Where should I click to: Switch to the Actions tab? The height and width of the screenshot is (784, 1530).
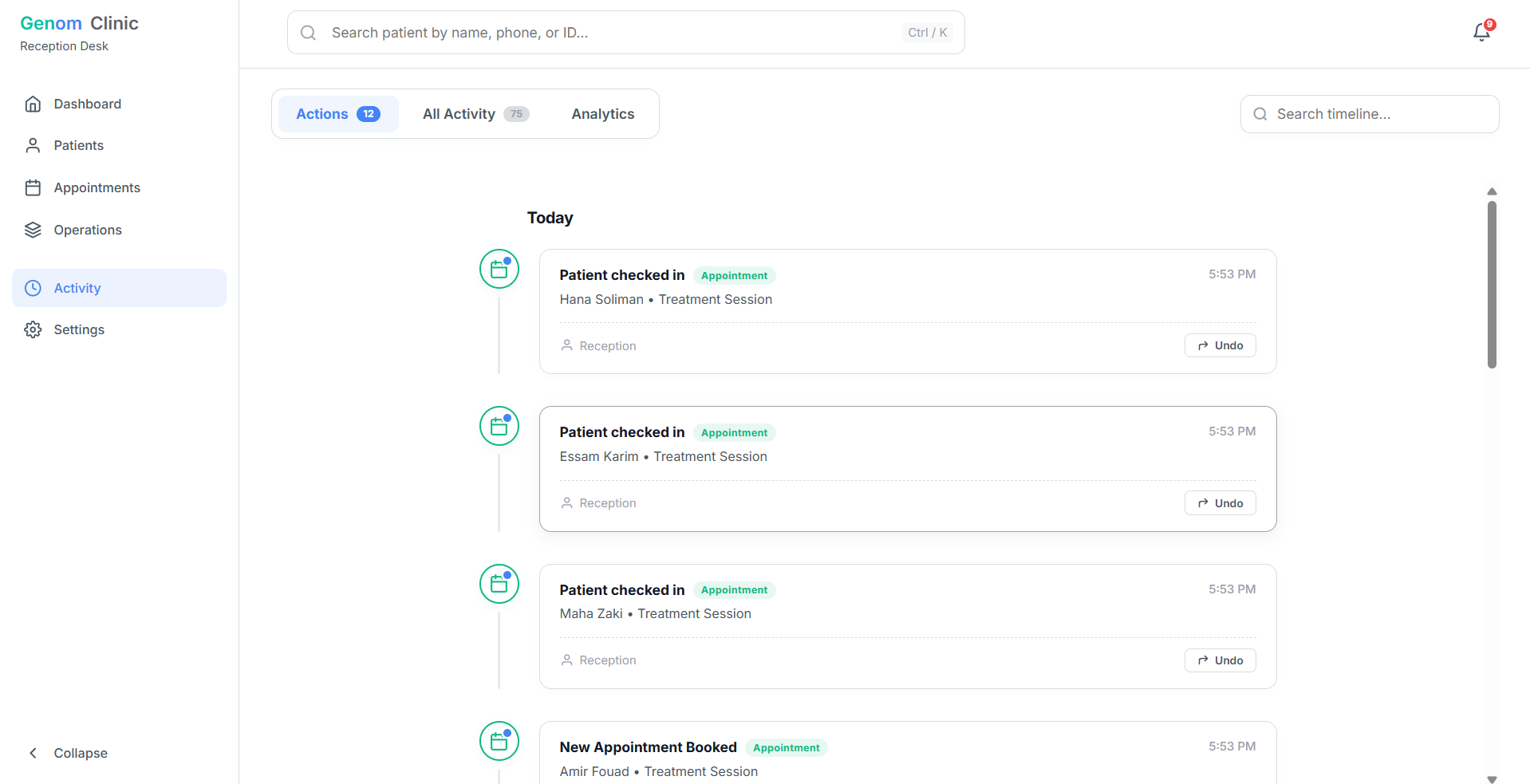click(338, 114)
